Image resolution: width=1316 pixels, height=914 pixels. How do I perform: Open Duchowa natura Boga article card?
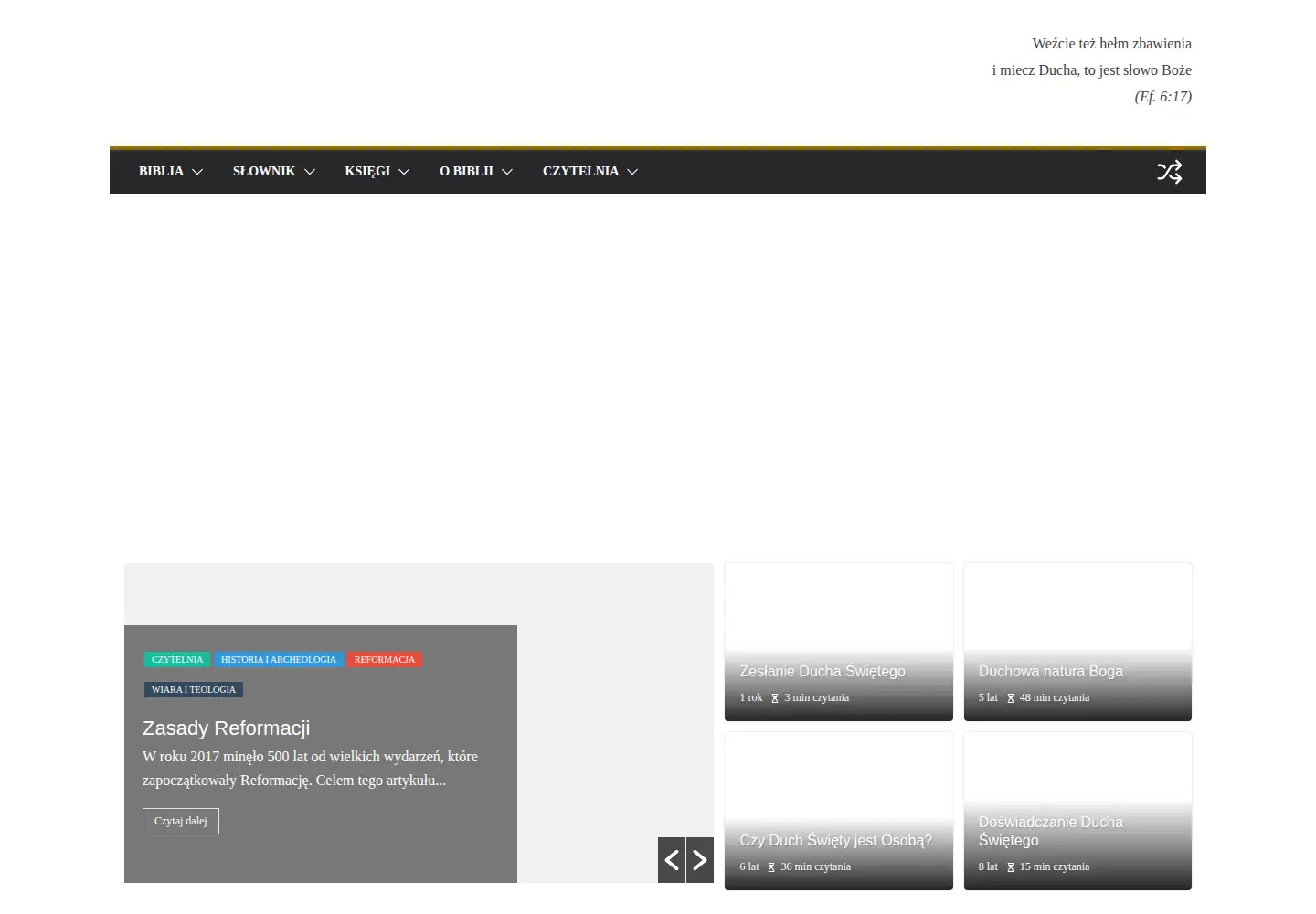(1078, 642)
